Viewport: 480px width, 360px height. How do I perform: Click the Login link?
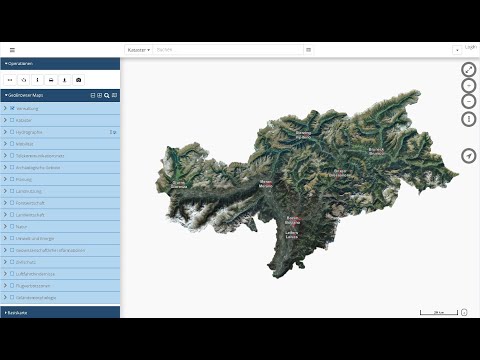point(470,47)
